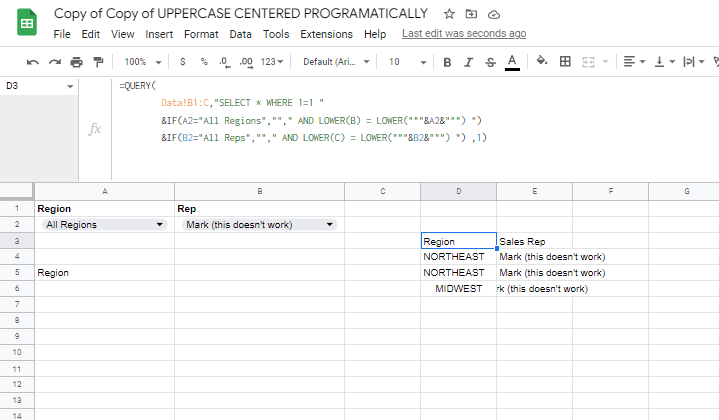Click the select-all corner box
The height and width of the screenshot is (420, 719).
17,192
